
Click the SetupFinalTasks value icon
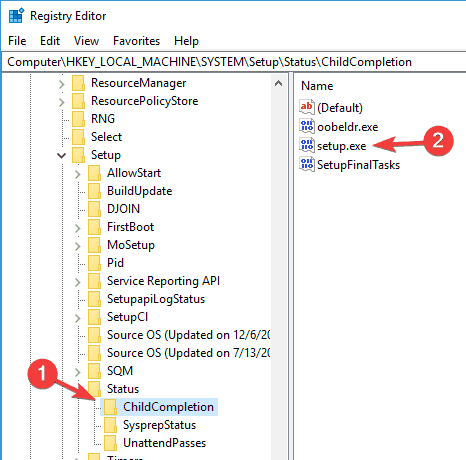[307, 165]
